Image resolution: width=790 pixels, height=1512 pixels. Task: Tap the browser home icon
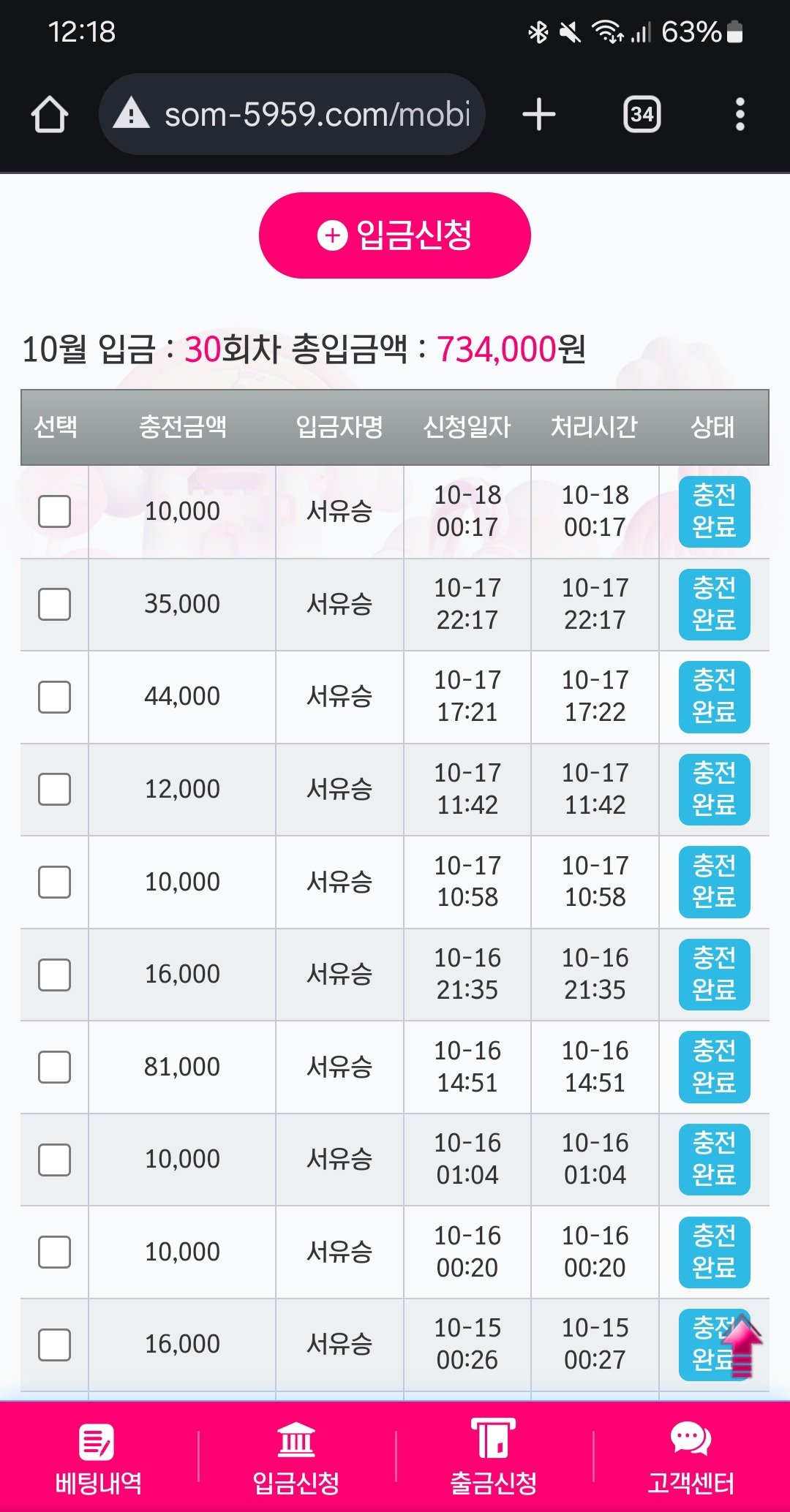[50, 115]
